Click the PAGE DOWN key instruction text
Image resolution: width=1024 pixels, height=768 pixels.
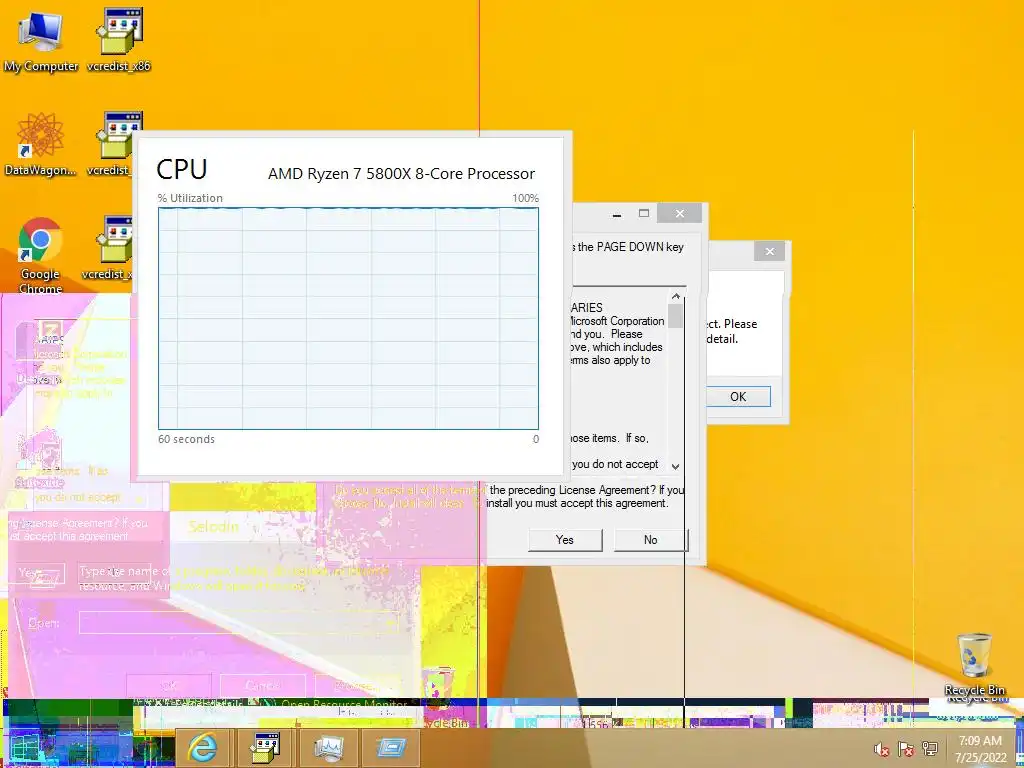pyautogui.click(x=628, y=247)
